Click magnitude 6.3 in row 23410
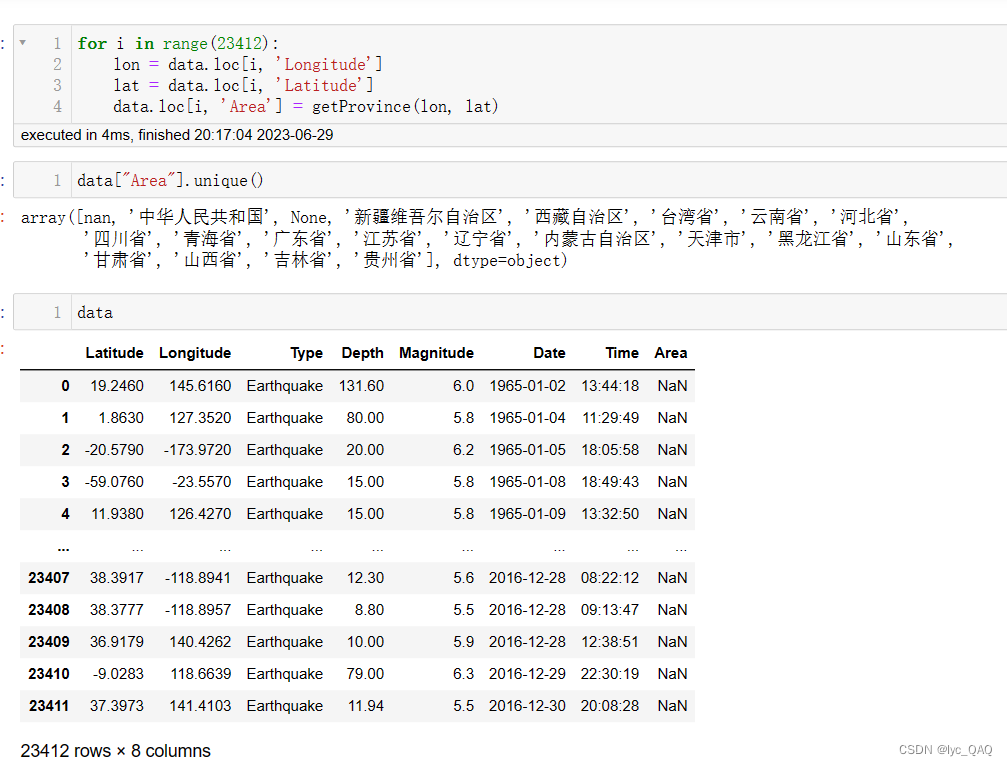The image size is (1007, 766). pos(463,674)
